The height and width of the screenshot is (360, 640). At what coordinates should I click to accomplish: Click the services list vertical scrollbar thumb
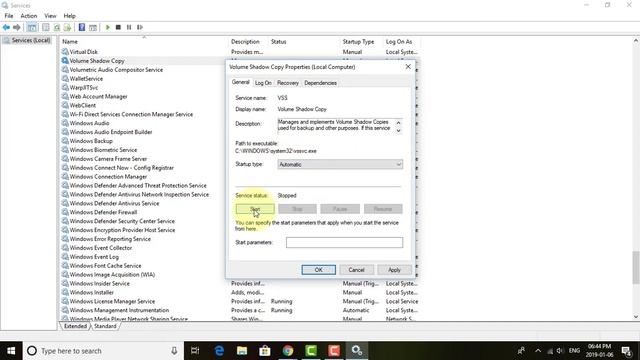coord(636,268)
